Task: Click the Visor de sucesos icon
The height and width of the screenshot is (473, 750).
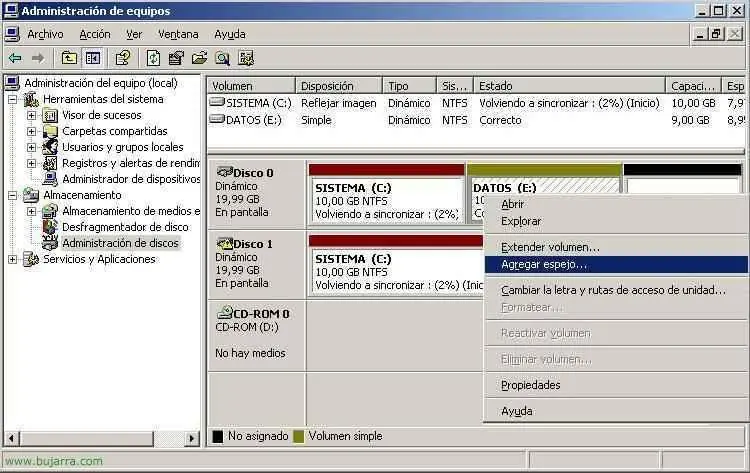Action: pyautogui.click(x=50, y=115)
